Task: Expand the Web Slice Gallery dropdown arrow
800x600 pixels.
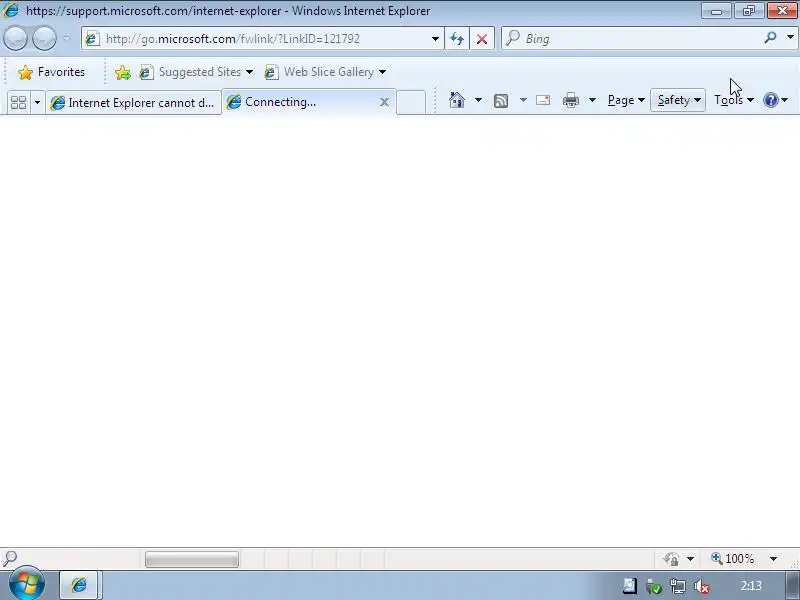Action: pyautogui.click(x=383, y=72)
